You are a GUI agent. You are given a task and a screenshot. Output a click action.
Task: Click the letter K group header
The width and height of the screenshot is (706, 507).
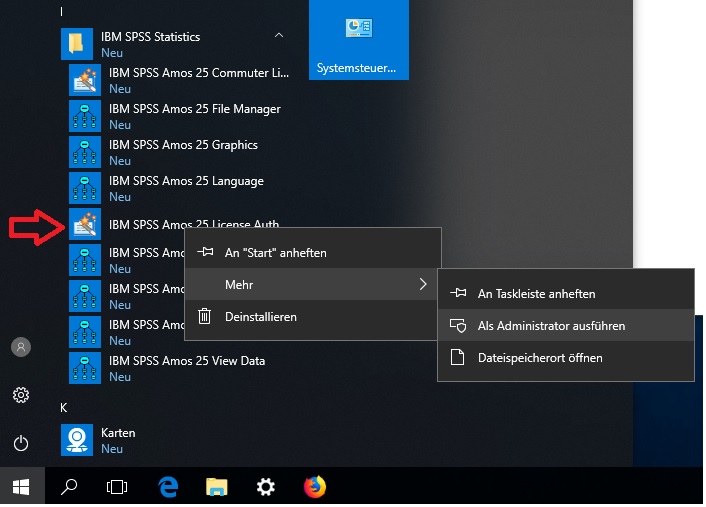(x=63, y=408)
